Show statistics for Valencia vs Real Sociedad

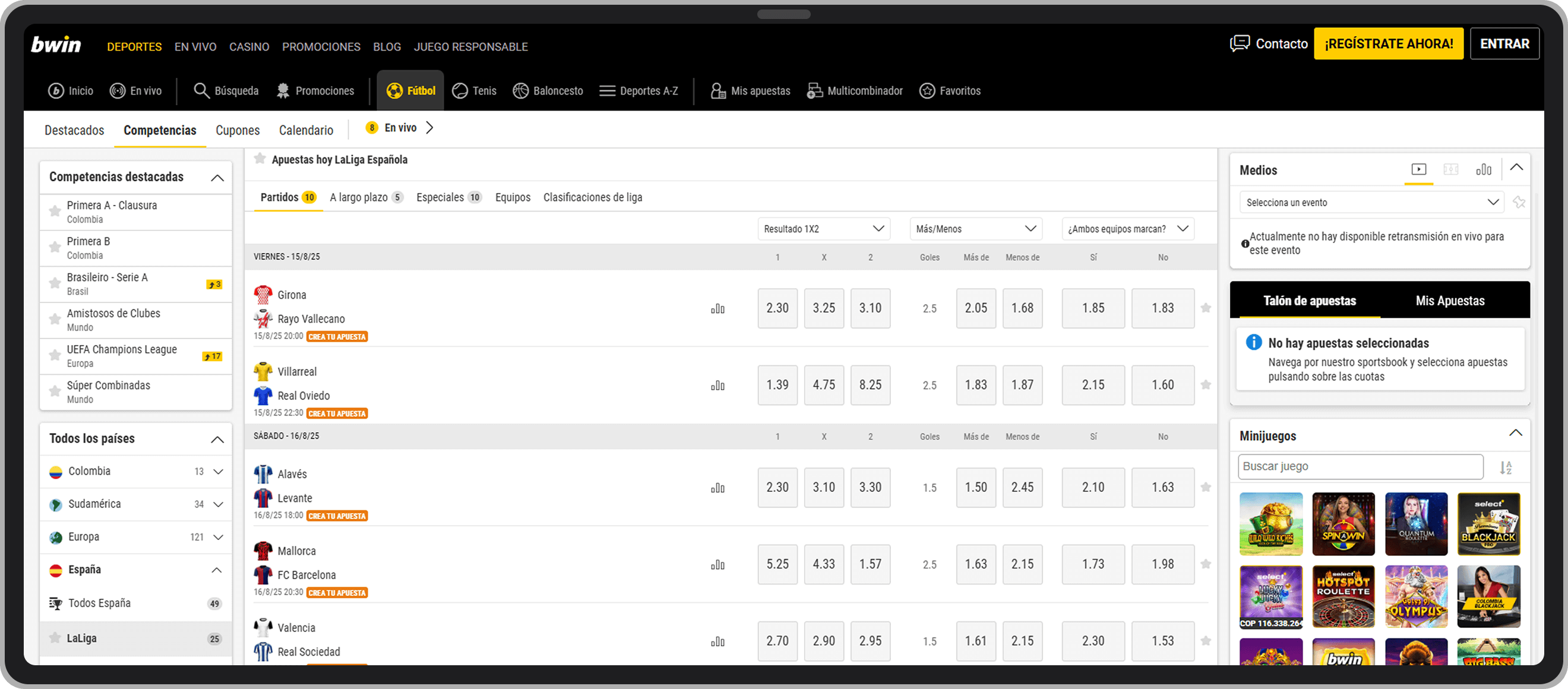tap(717, 641)
